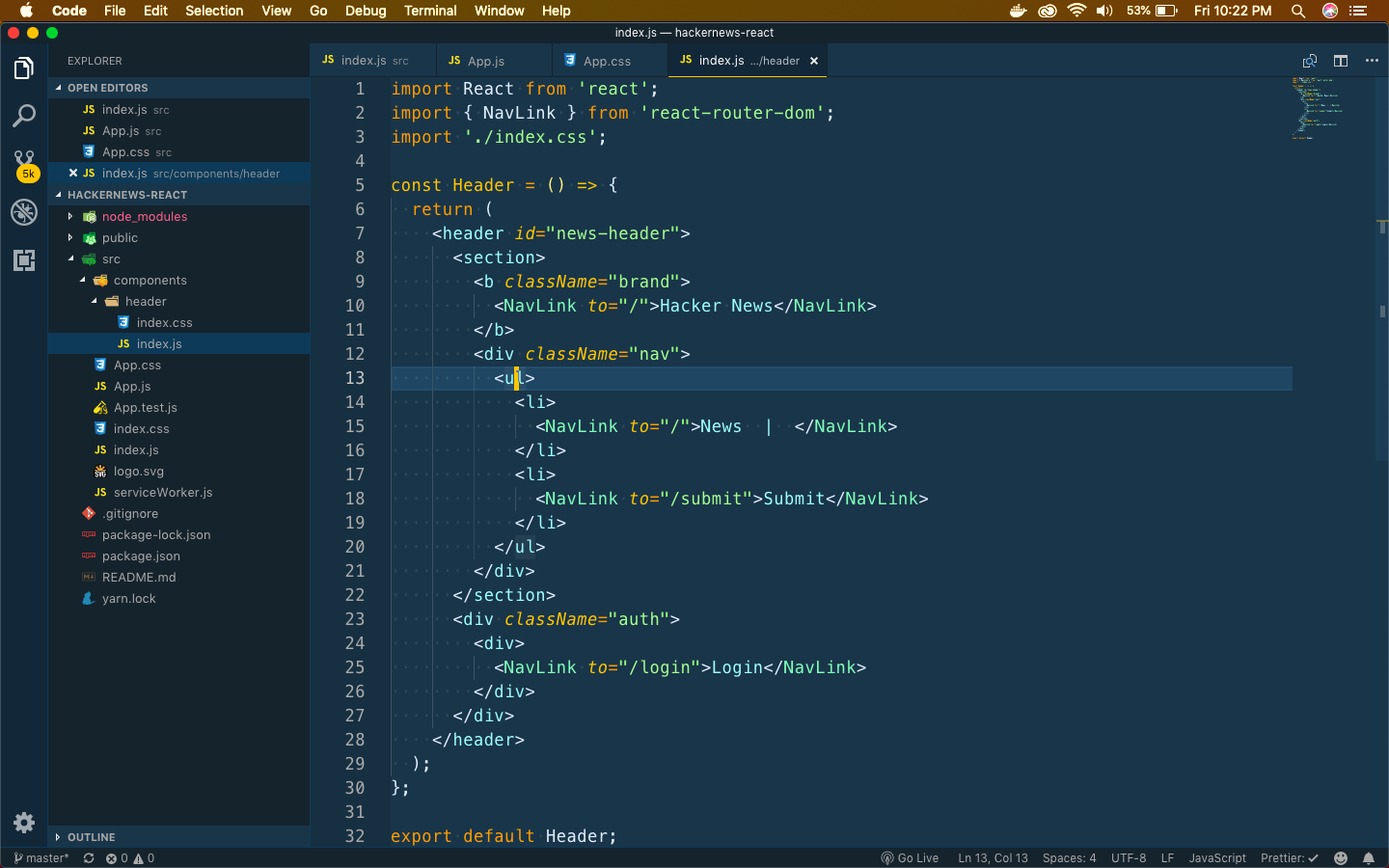This screenshot has height=868, width=1389.
Task: Place cursor on export default Header line
Action: (x=504, y=836)
